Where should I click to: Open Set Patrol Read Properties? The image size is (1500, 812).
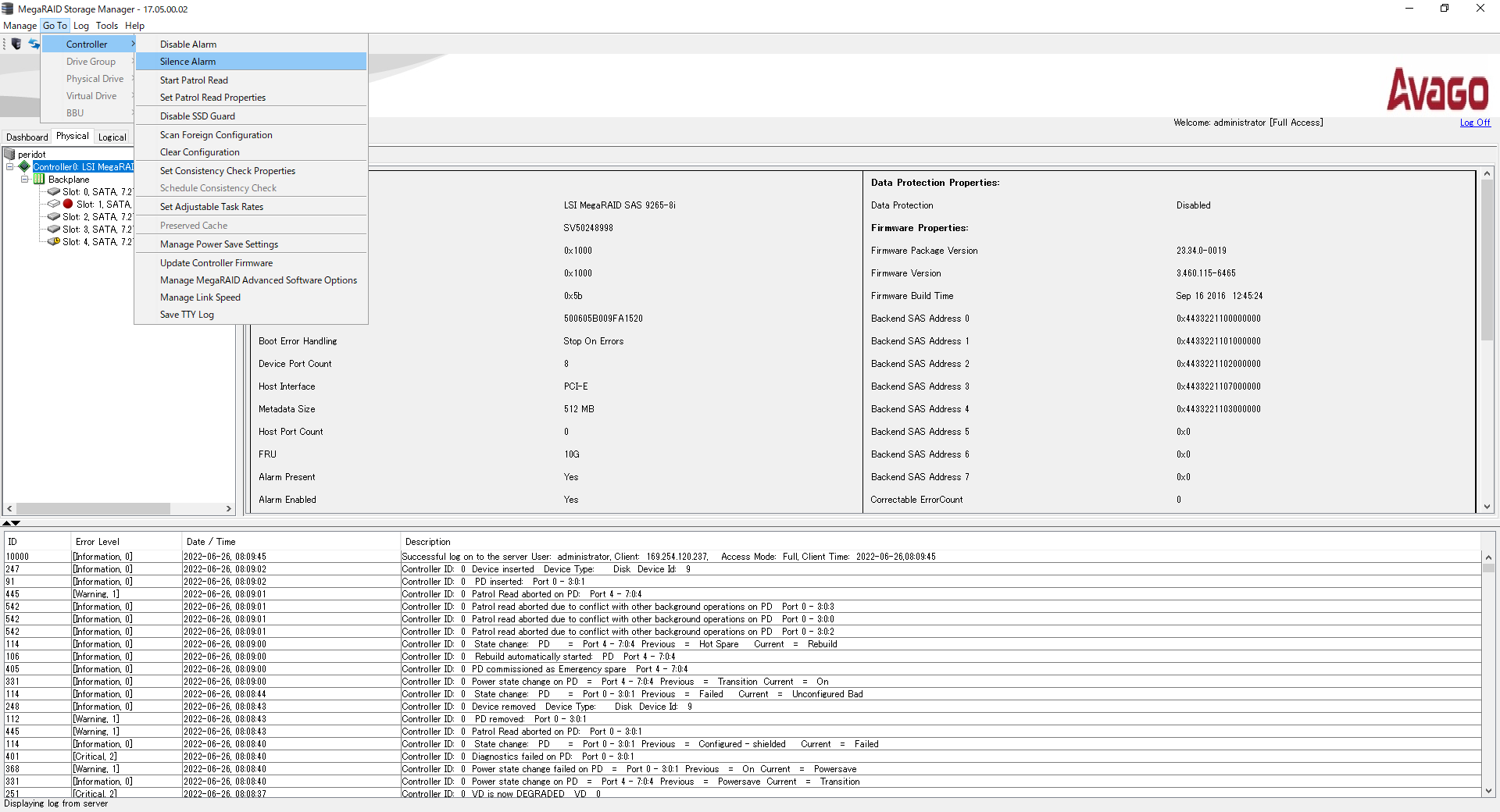coord(251,97)
